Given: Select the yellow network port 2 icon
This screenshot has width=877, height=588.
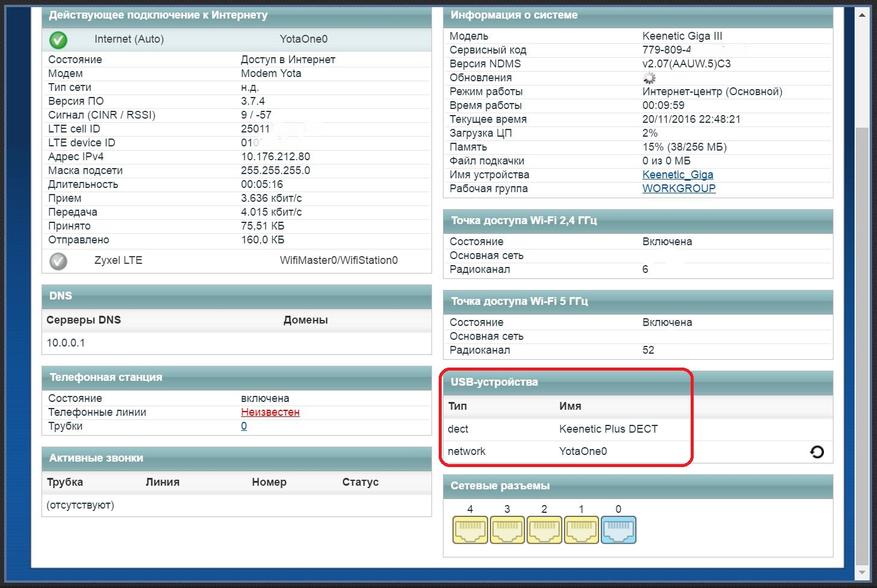Looking at the screenshot, I should click(x=544, y=529).
